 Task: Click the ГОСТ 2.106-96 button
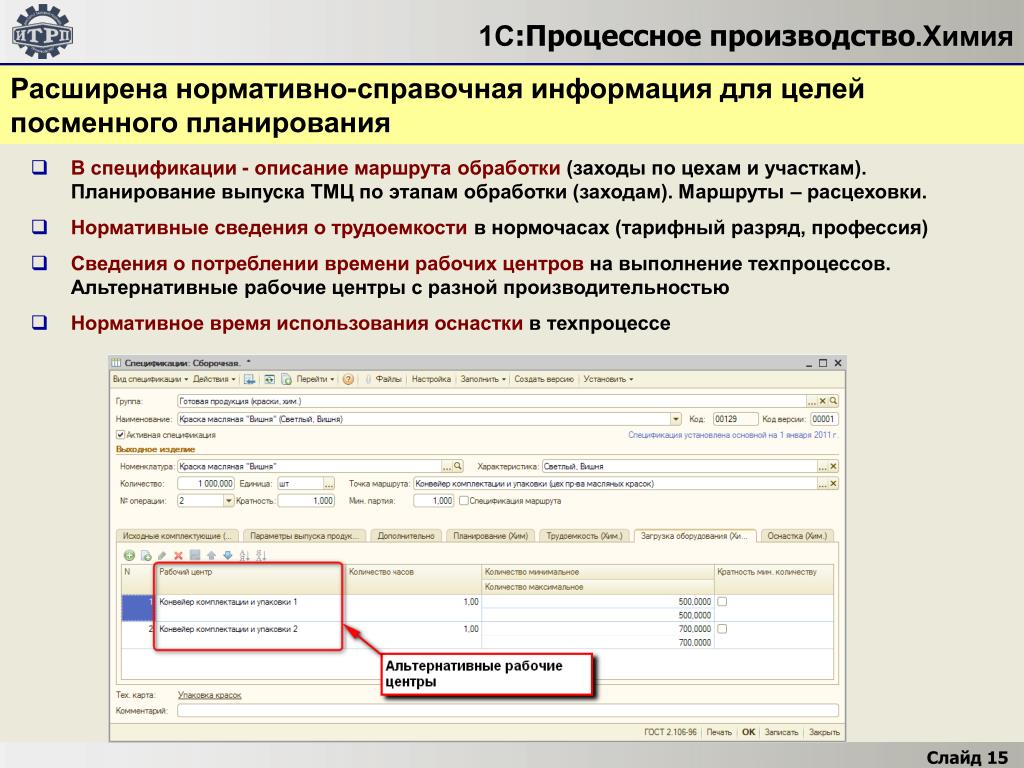pos(670,732)
